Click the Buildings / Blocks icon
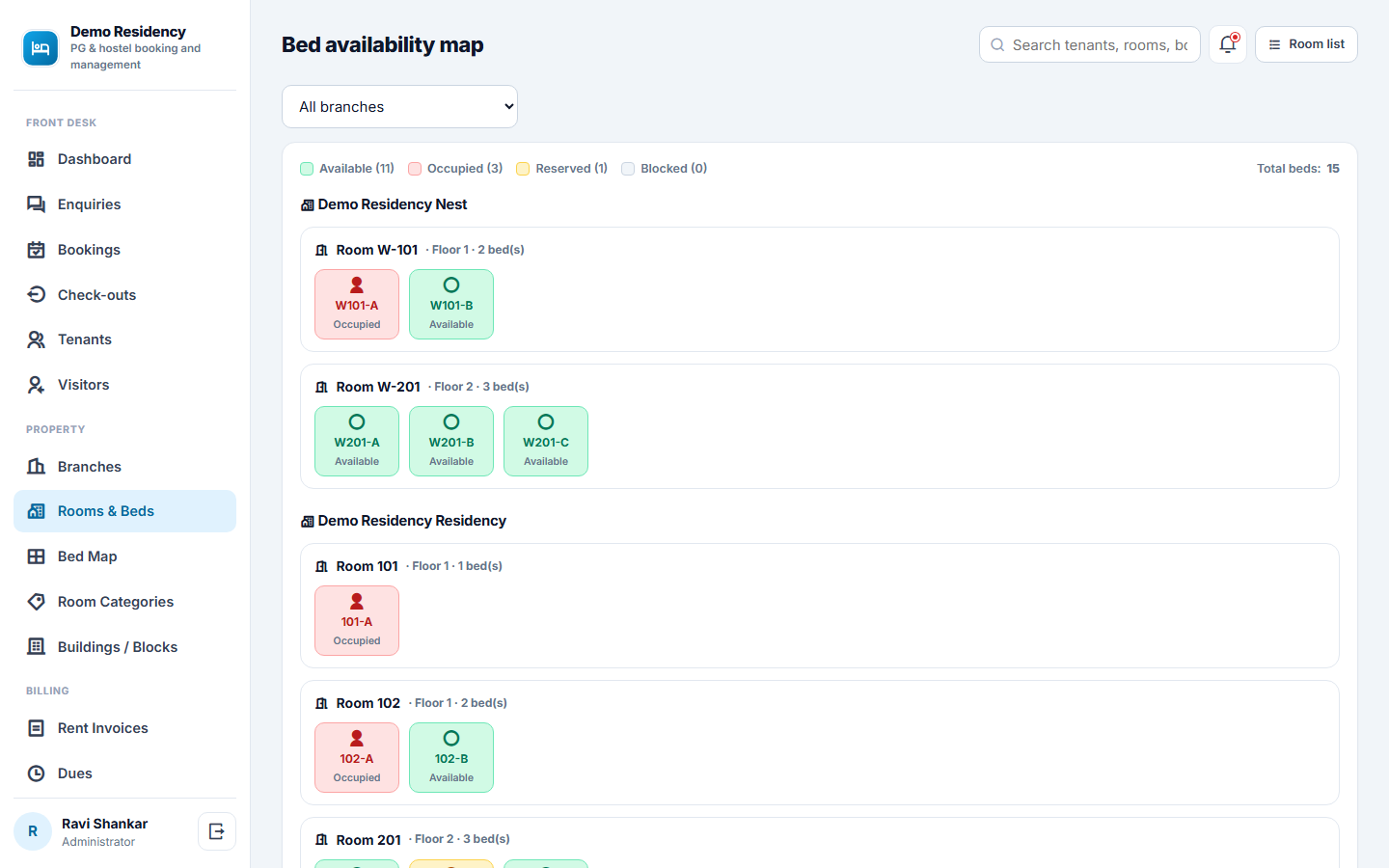 point(37,647)
